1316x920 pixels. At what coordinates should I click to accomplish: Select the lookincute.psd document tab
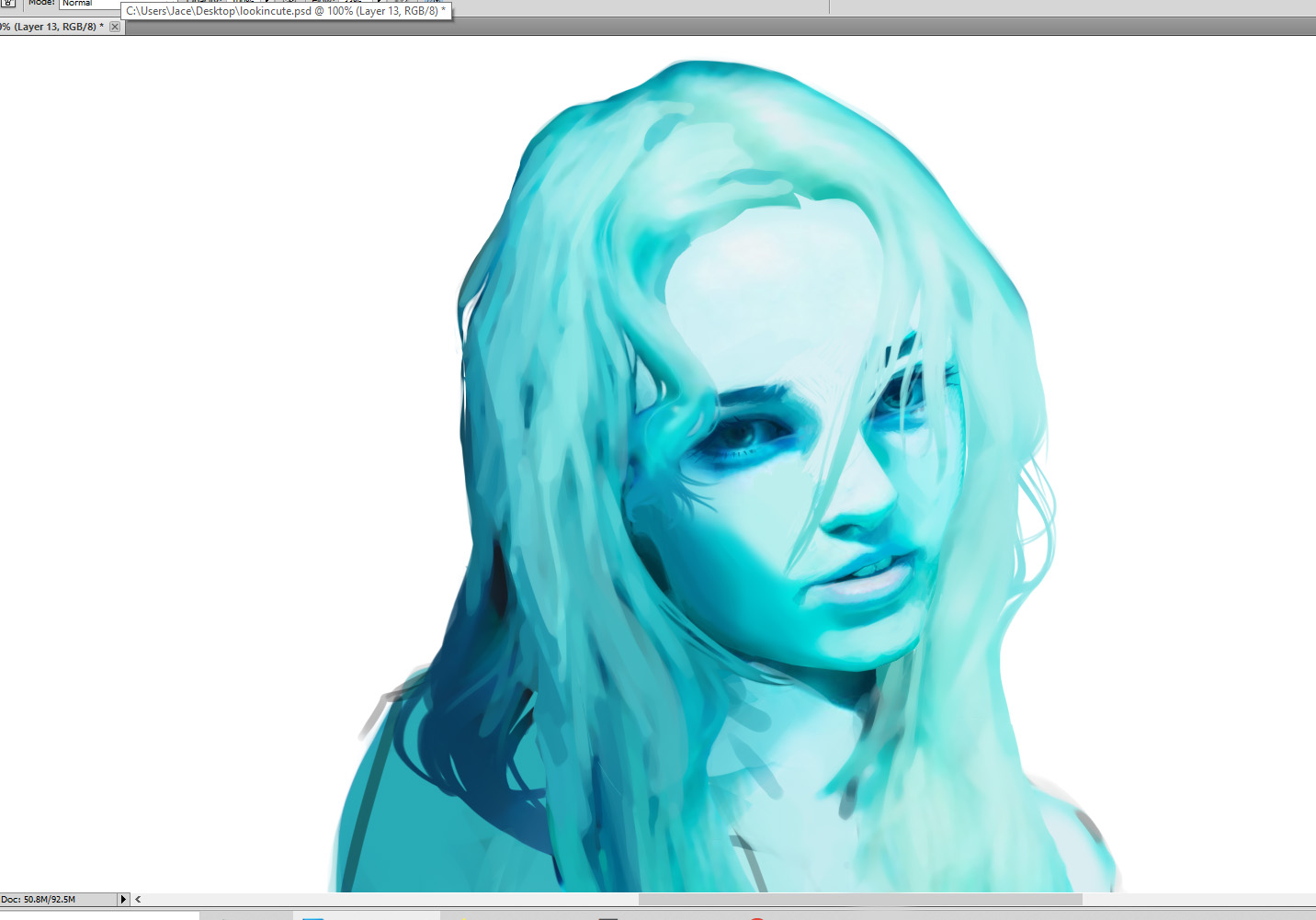point(62,27)
